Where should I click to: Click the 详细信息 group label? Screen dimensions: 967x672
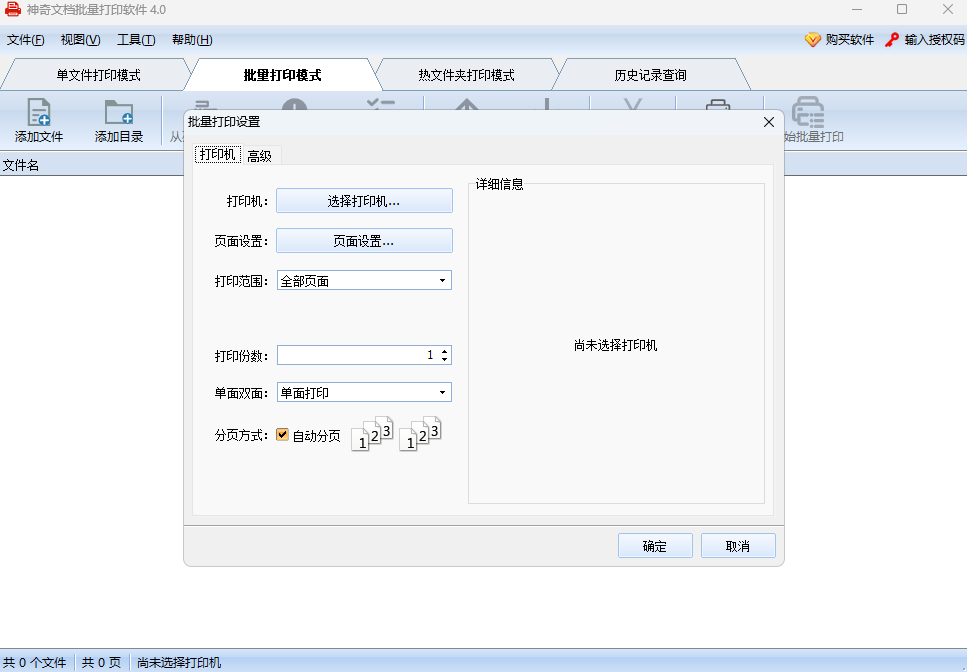coord(500,184)
